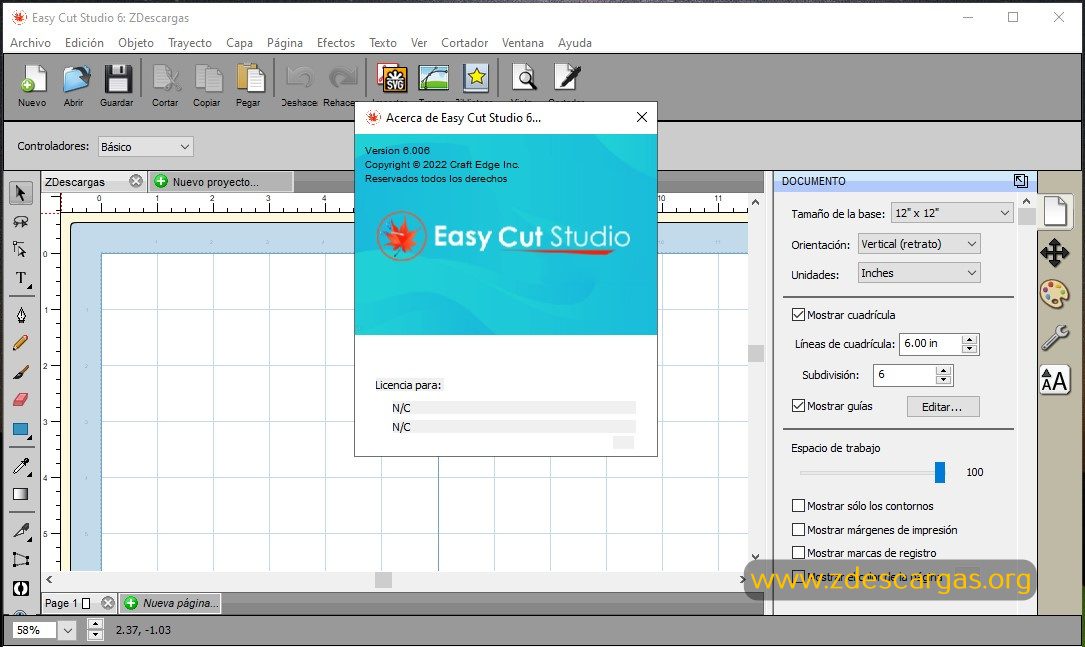This screenshot has height=647, width=1085.
Task: Select the lasso tool
Action: [21, 221]
